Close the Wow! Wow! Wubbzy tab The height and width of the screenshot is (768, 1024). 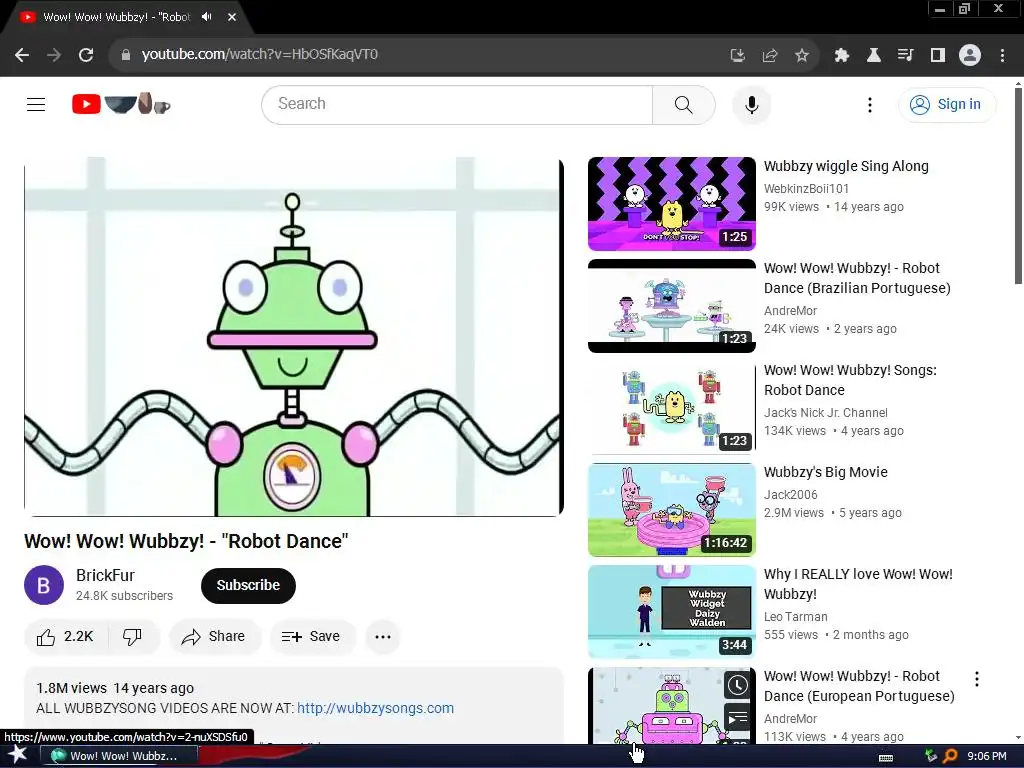click(232, 17)
